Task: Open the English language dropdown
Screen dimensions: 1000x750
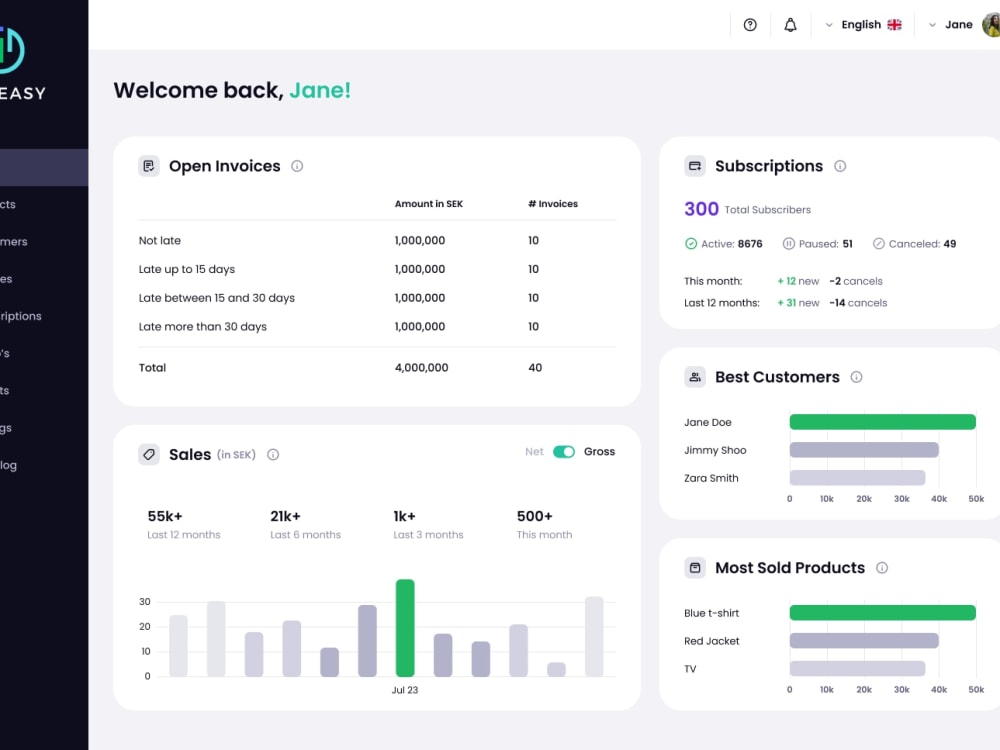Action: click(862, 24)
